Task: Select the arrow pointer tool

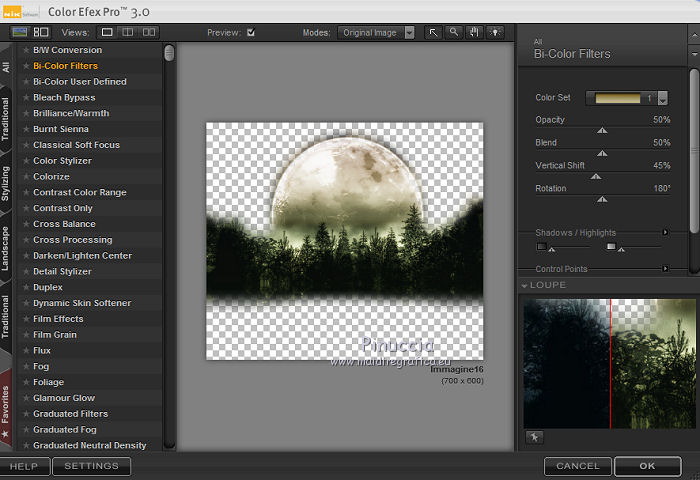Action: (434, 32)
